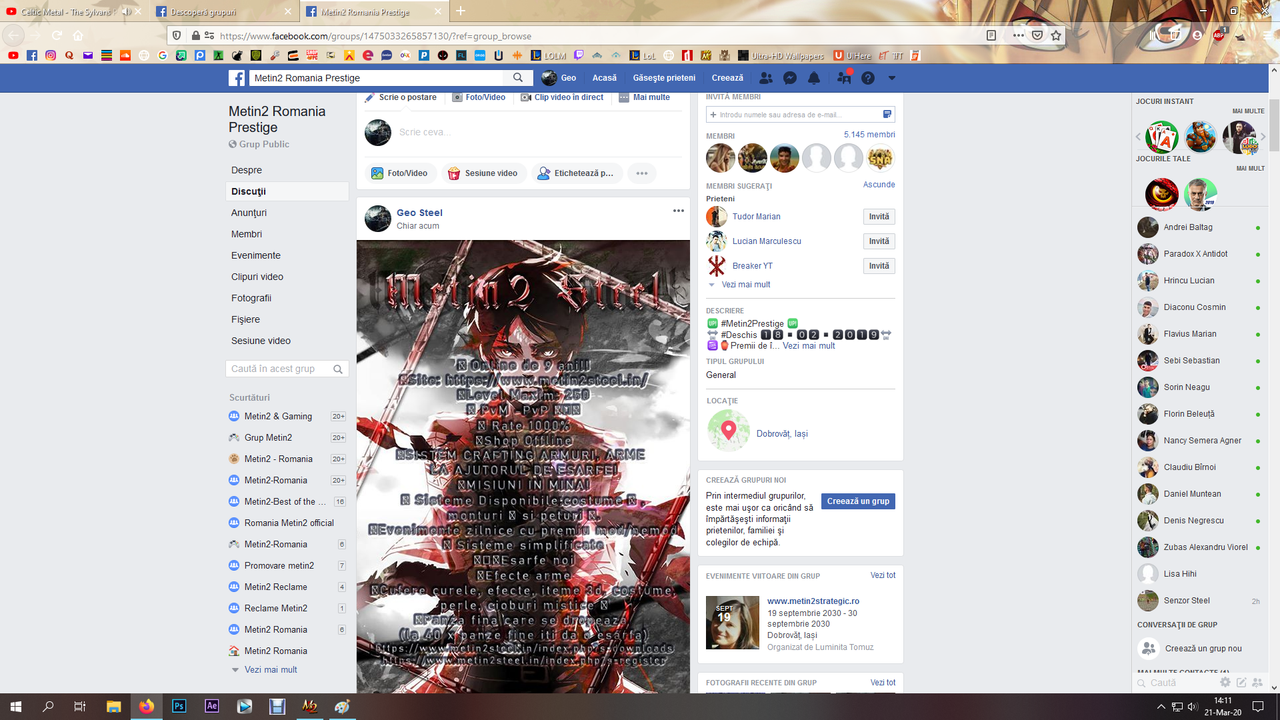The width and height of the screenshot is (1280, 720).
Task: Click 'Etichetează p...' tag button
Action: (576, 173)
